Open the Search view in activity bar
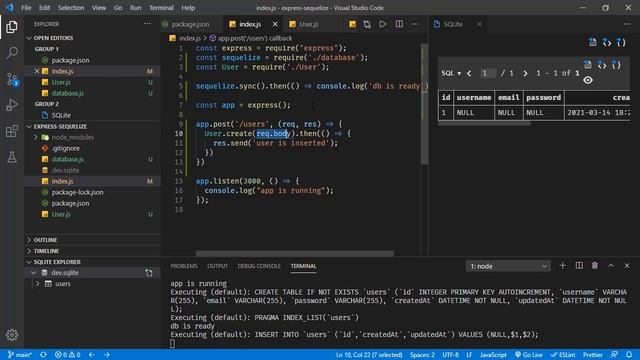 pos(12,53)
